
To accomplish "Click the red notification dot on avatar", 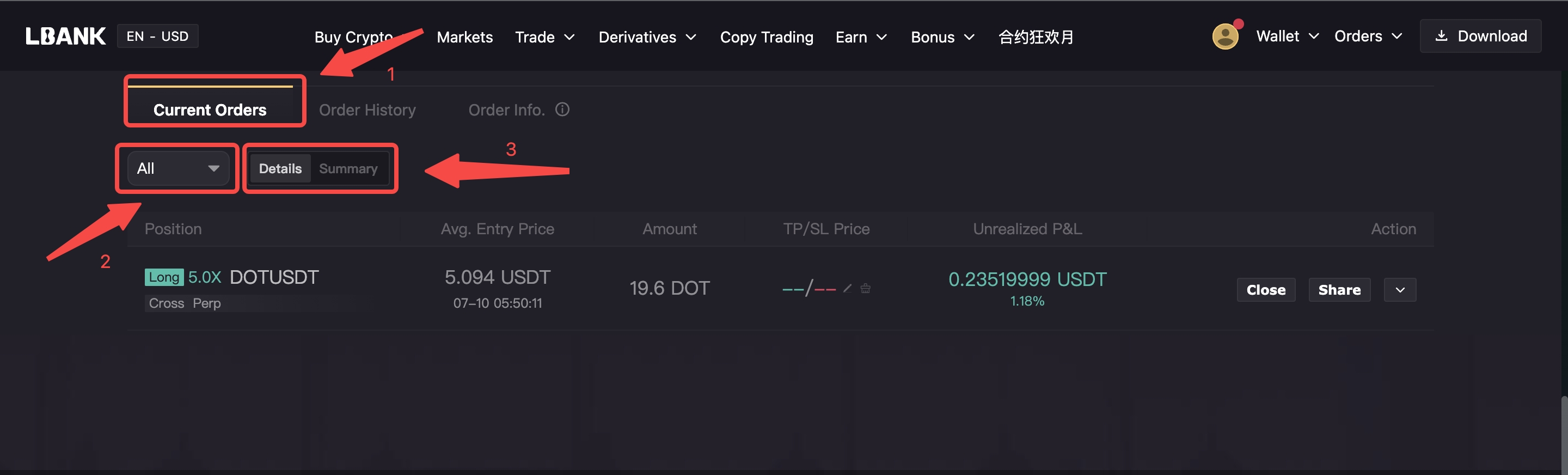I will pyautogui.click(x=1238, y=25).
